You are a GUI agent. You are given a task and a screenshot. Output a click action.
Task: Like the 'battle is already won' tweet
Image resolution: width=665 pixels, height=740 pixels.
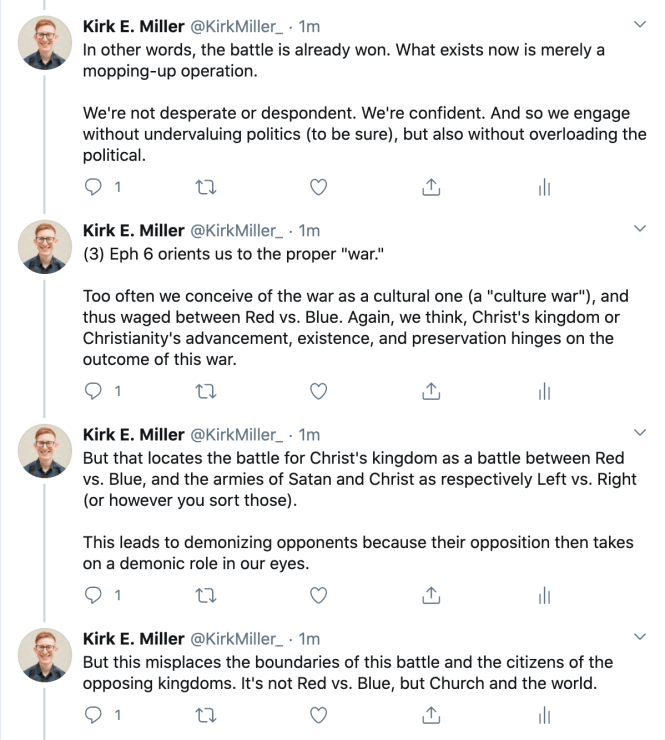319,186
